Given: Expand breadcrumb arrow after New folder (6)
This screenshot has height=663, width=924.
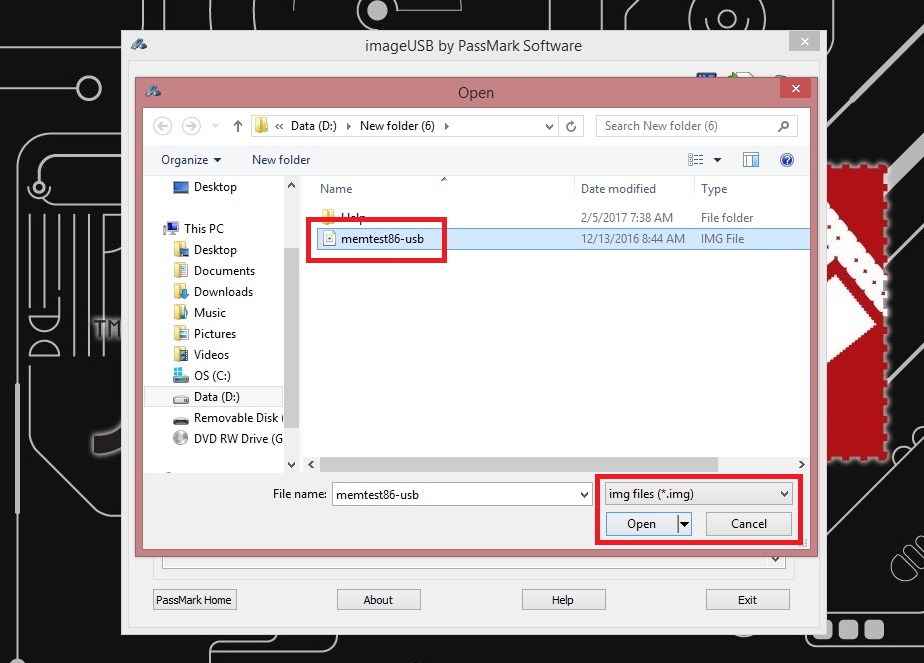Looking at the screenshot, I should [447, 126].
